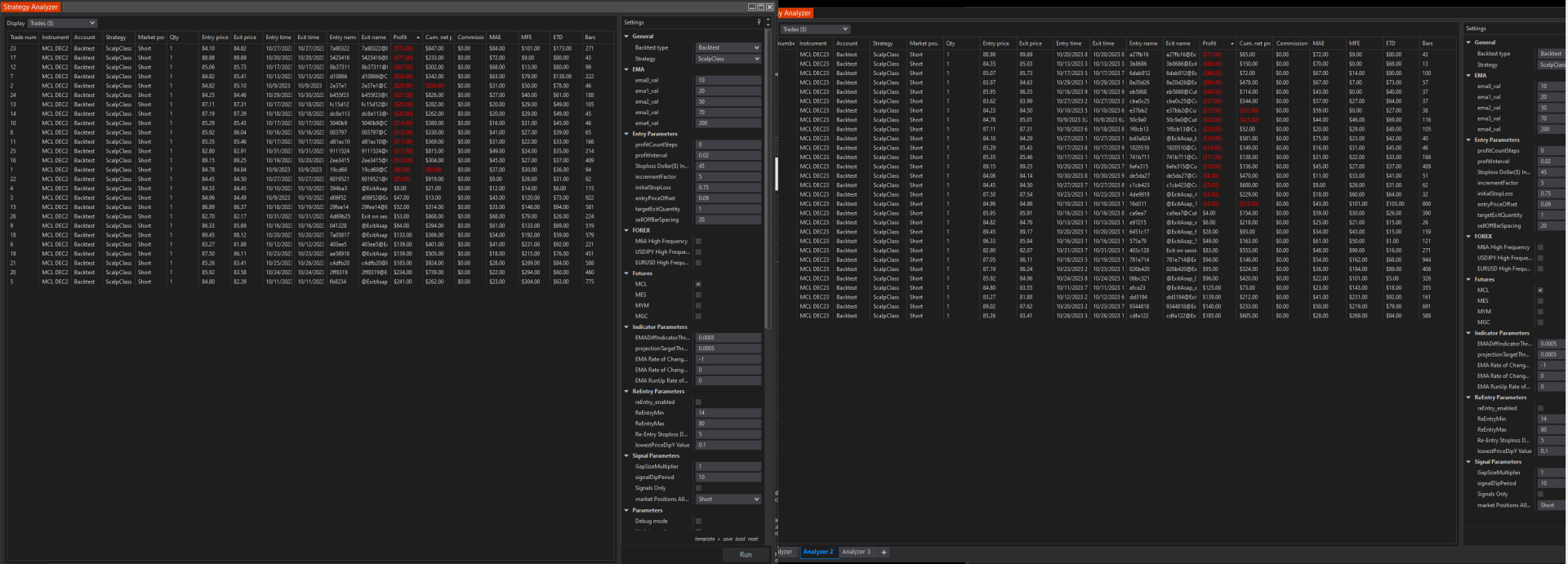1568x564 pixels.
Task: Enable reEntry_enabled checkbox in front window
Action: coord(698,402)
